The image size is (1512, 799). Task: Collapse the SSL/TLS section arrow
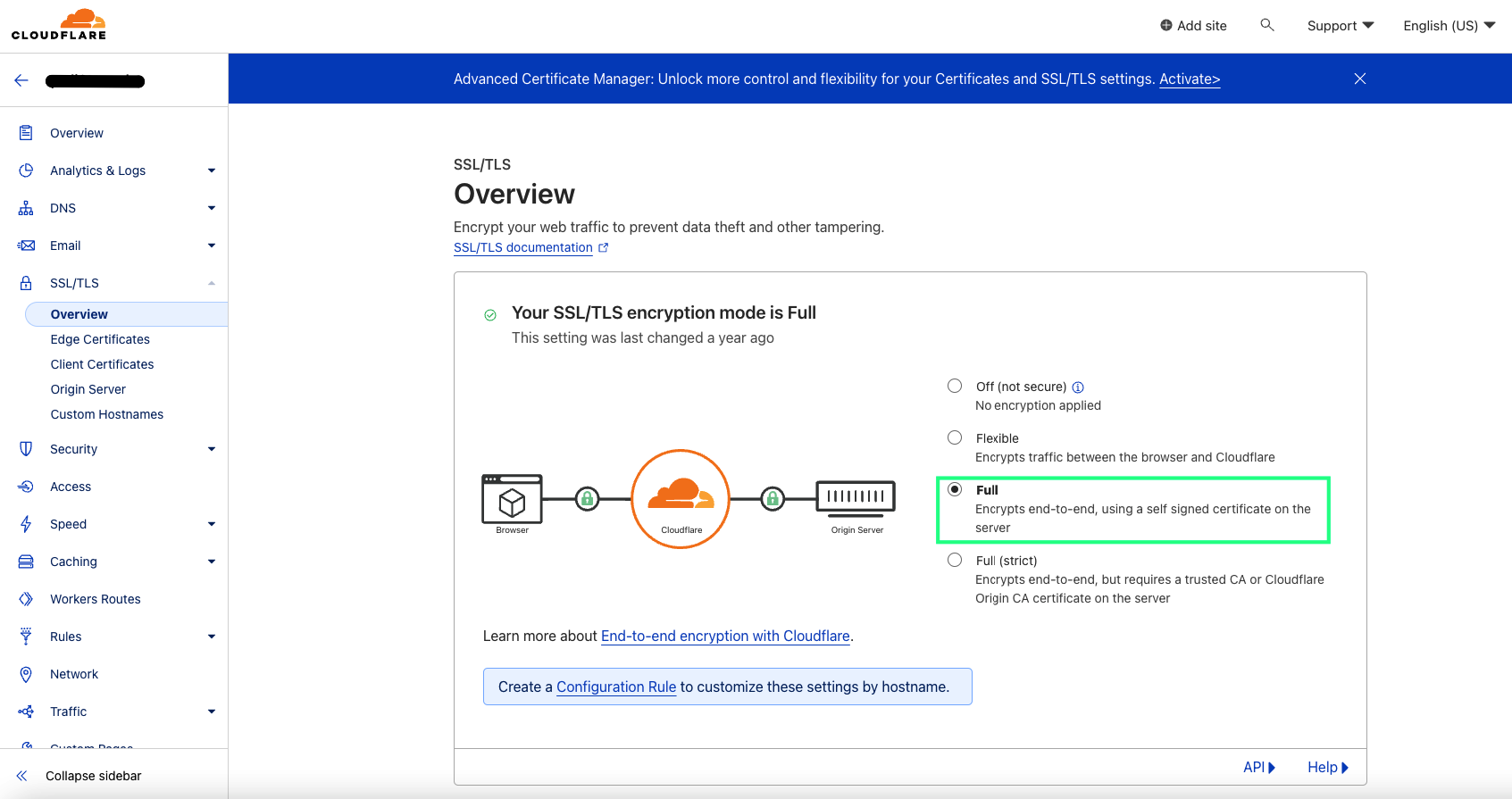pos(212,283)
